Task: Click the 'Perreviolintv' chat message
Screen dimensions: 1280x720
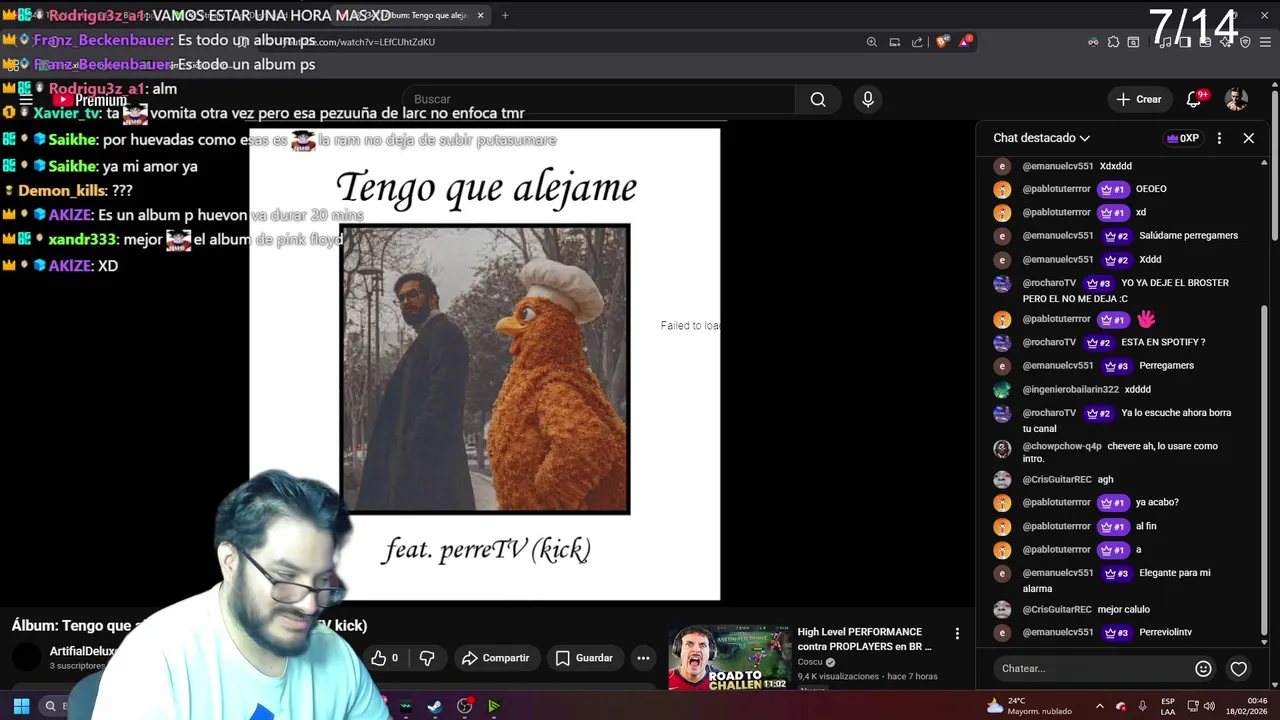Action: click(x=1166, y=633)
